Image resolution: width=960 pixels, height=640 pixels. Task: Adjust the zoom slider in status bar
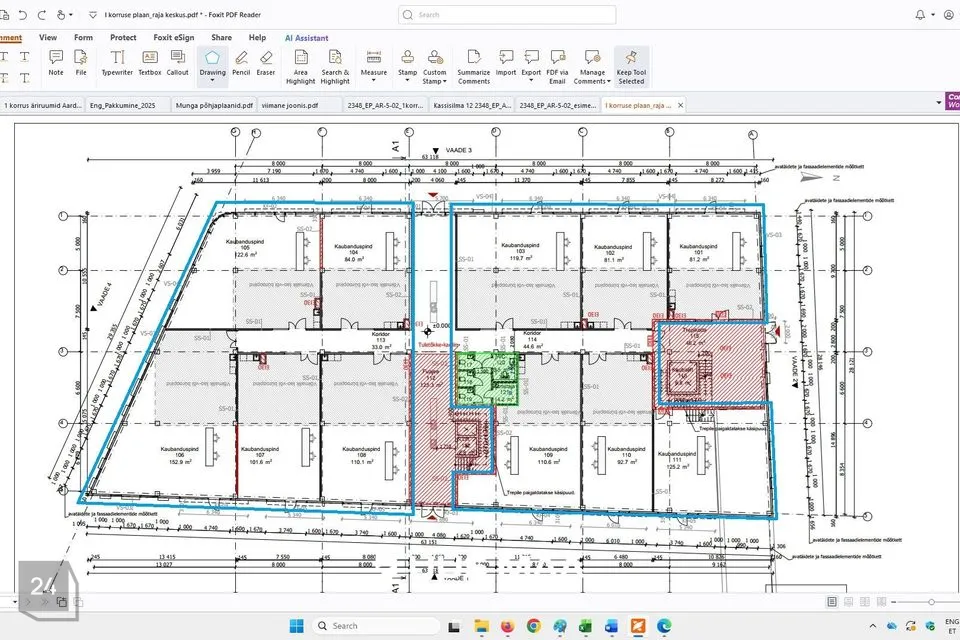coord(930,601)
